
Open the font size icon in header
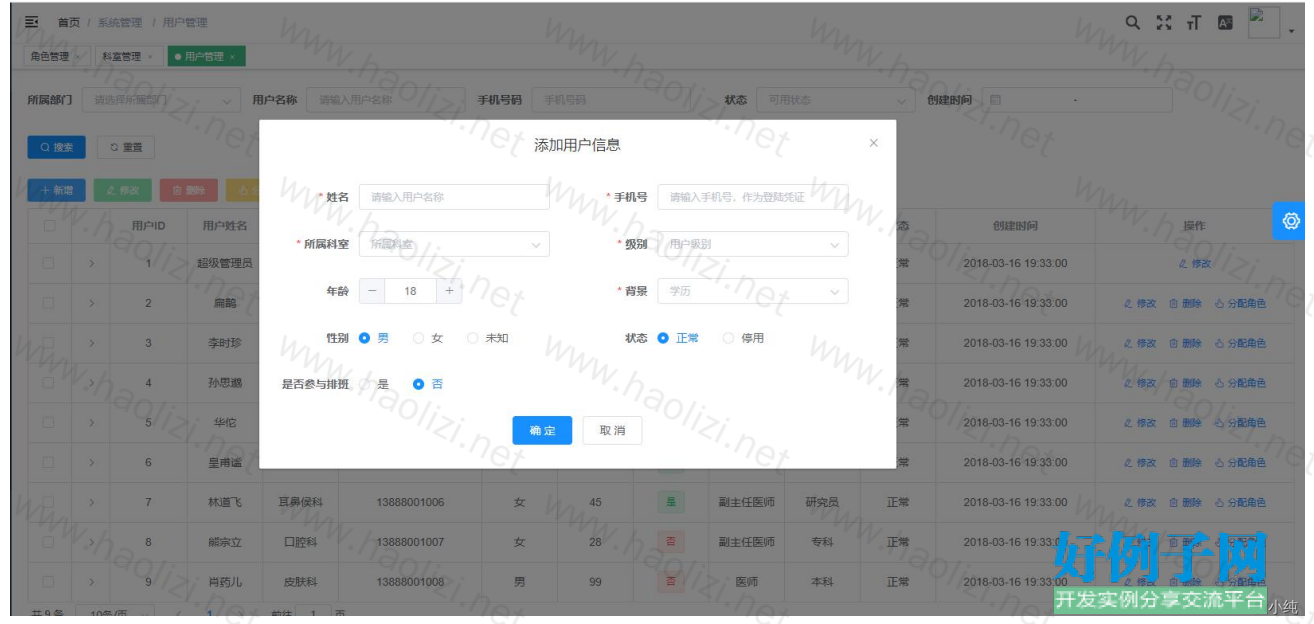tap(1193, 22)
